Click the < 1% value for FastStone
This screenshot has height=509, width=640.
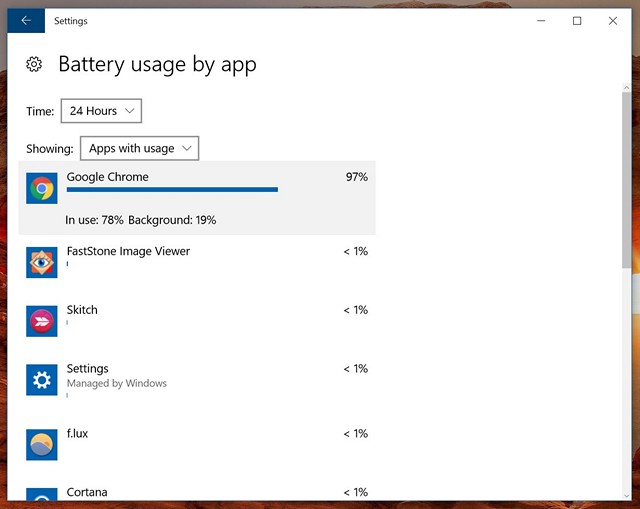pyautogui.click(x=356, y=251)
